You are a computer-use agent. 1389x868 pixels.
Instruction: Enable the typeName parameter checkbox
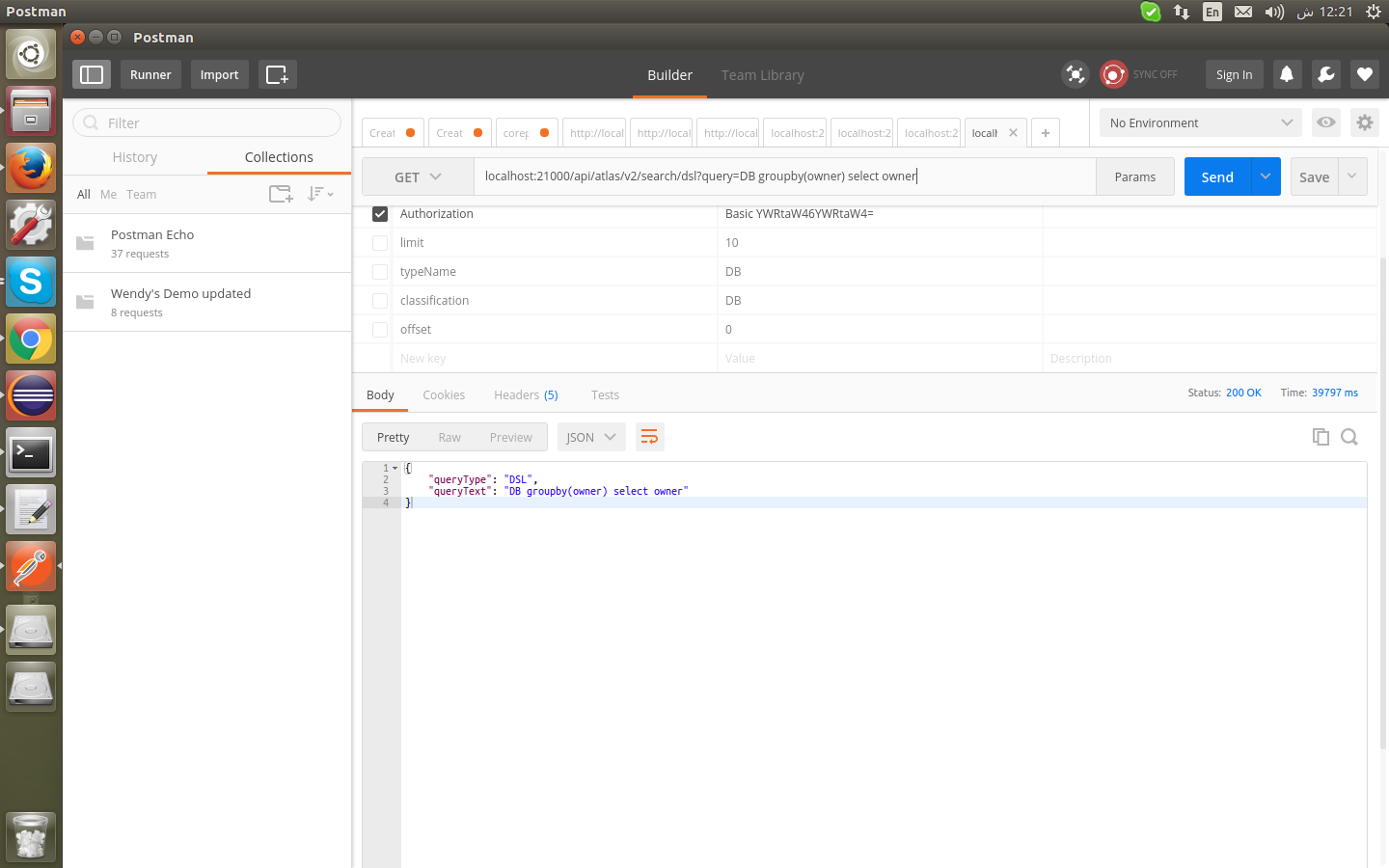380,271
